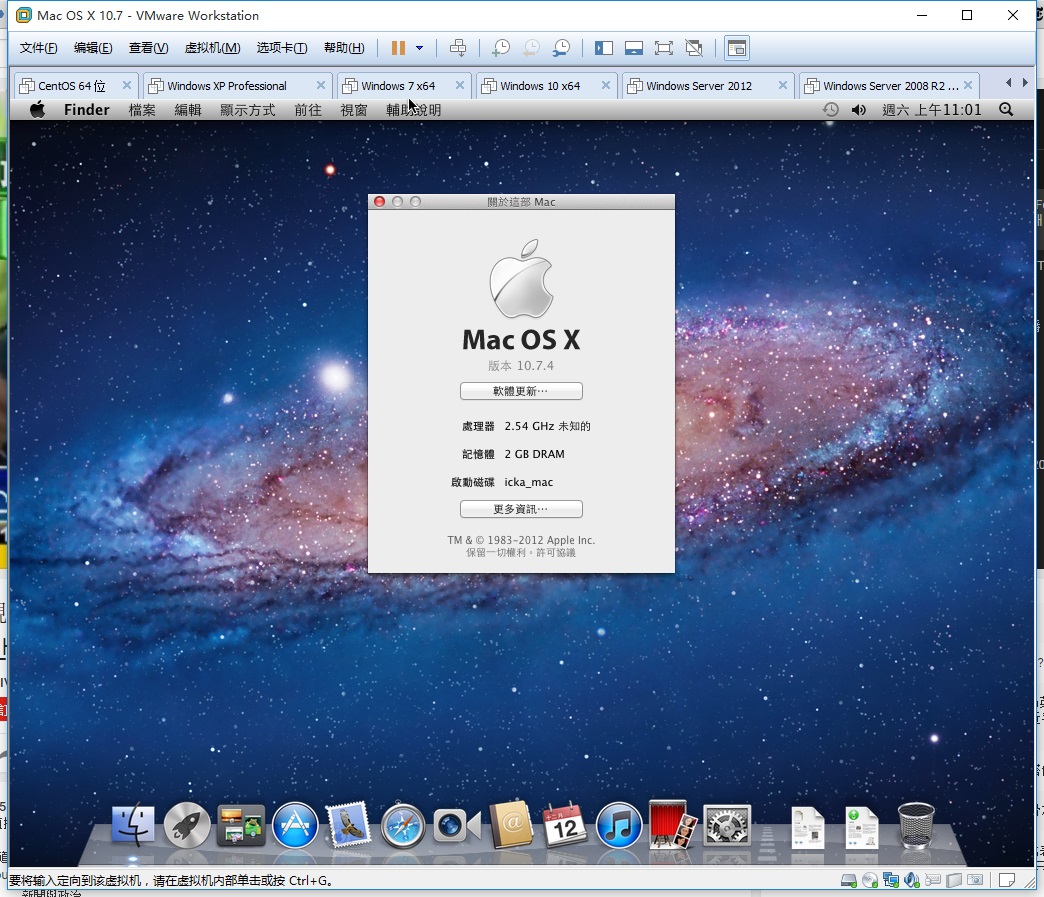The image size is (1044, 897).
Task: Open Launchpad from the dock
Action: click(187, 826)
